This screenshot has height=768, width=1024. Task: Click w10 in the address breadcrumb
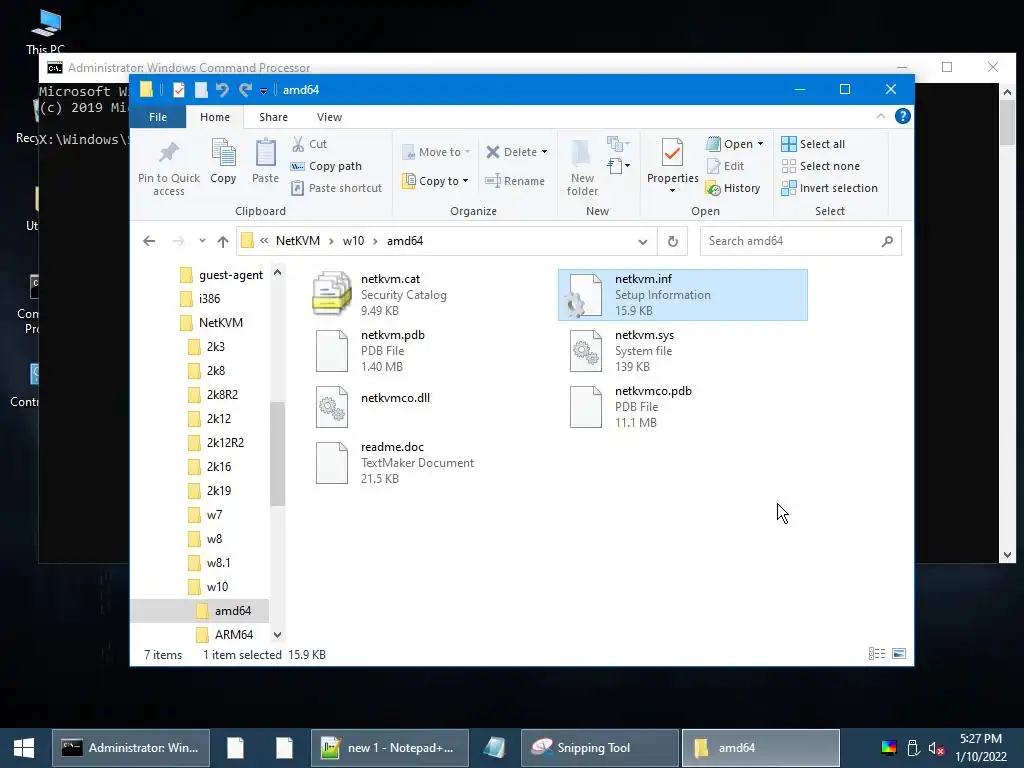pyautogui.click(x=353, y=241)
